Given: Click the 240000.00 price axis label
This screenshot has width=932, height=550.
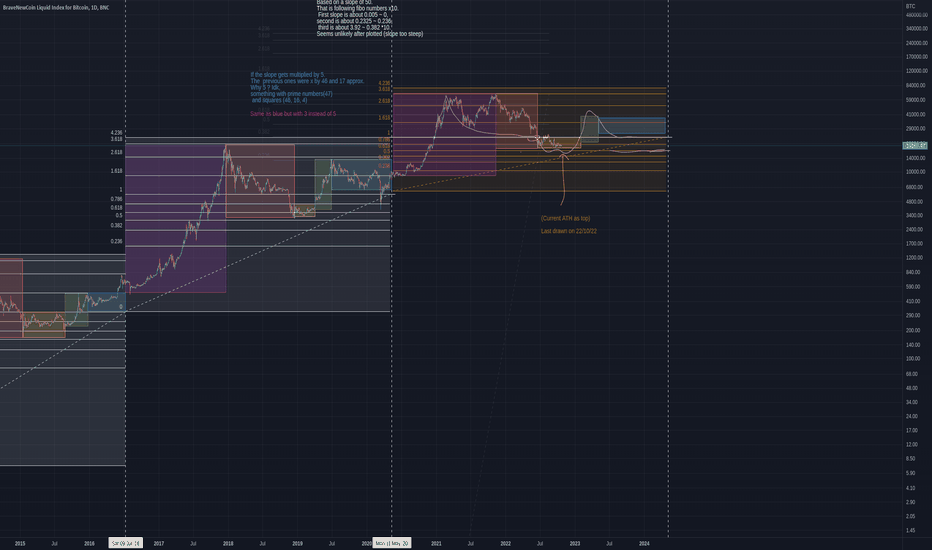Looking at the screenshot, I should pos(917,43).
